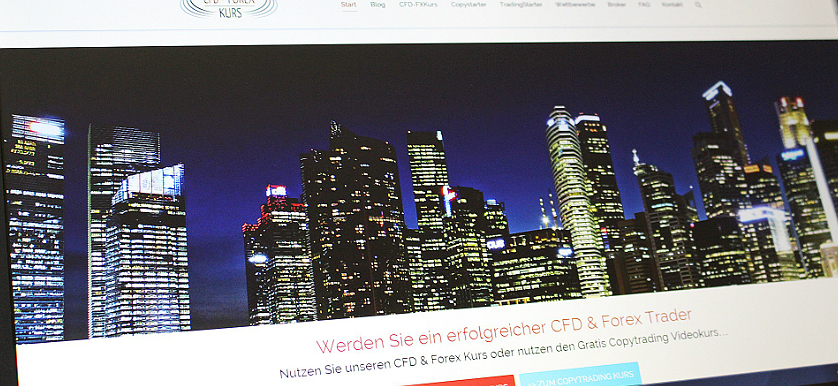Open the Broker navigation item
838x386 pixels.
(x=616, y=4)
